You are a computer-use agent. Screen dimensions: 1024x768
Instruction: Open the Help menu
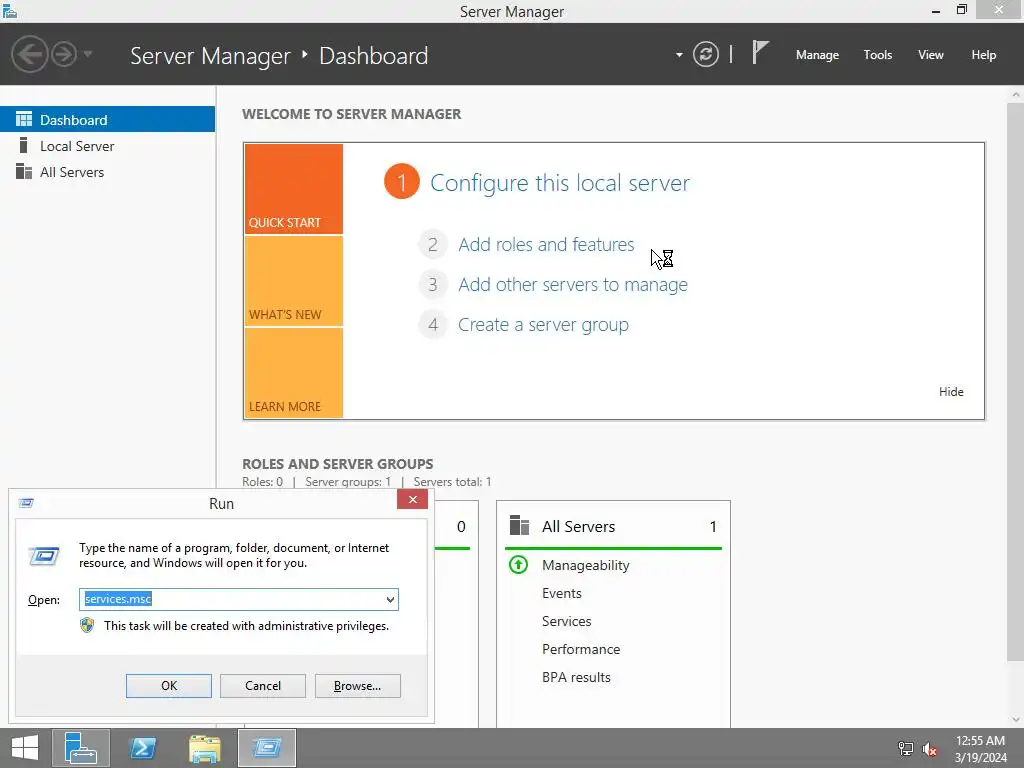983,55
